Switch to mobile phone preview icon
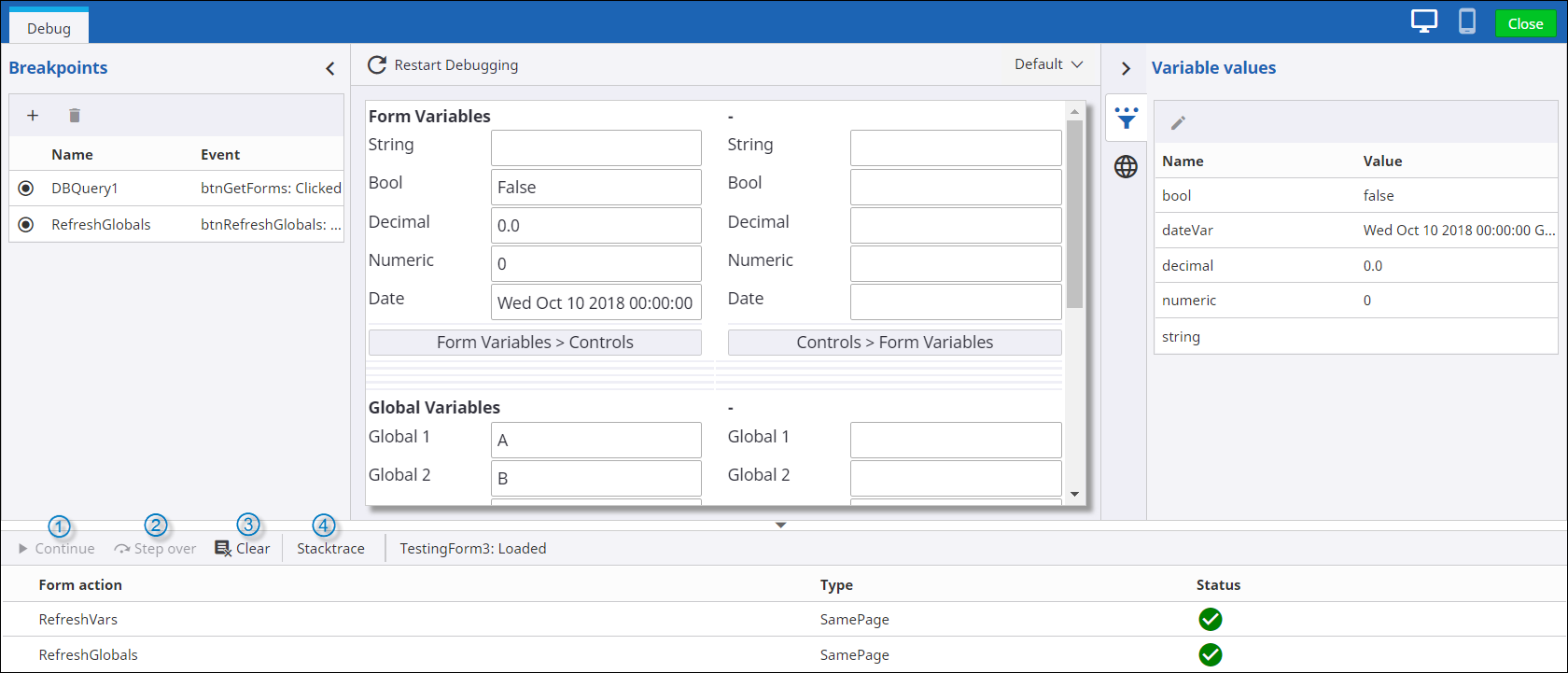1568x673 pixels. [x=1467, y=22]
